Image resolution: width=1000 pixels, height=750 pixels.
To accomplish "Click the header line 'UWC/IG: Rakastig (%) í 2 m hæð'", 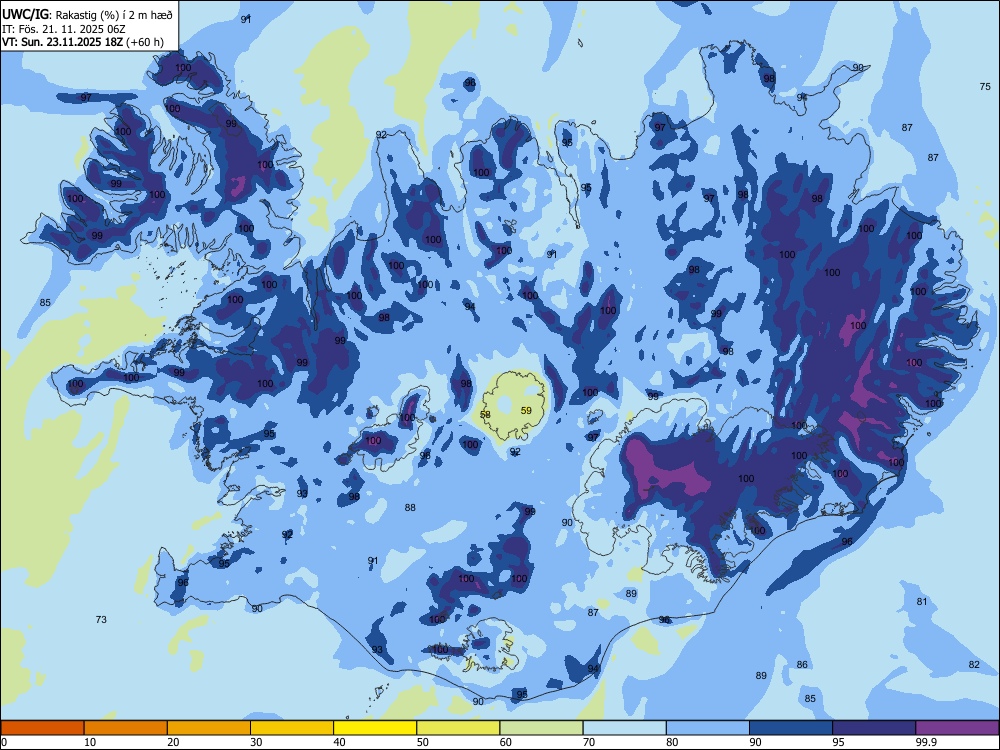I will point(87,15).
